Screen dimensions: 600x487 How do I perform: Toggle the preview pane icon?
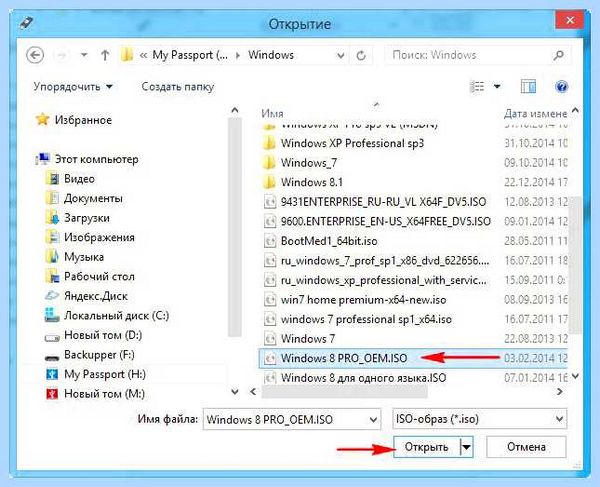tap(528, 87)
